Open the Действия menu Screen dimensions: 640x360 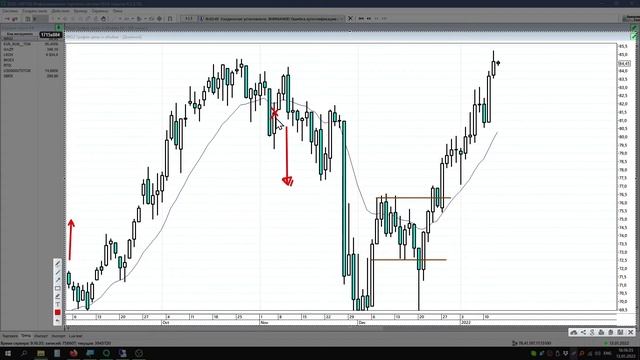click(x=60, y=11)
